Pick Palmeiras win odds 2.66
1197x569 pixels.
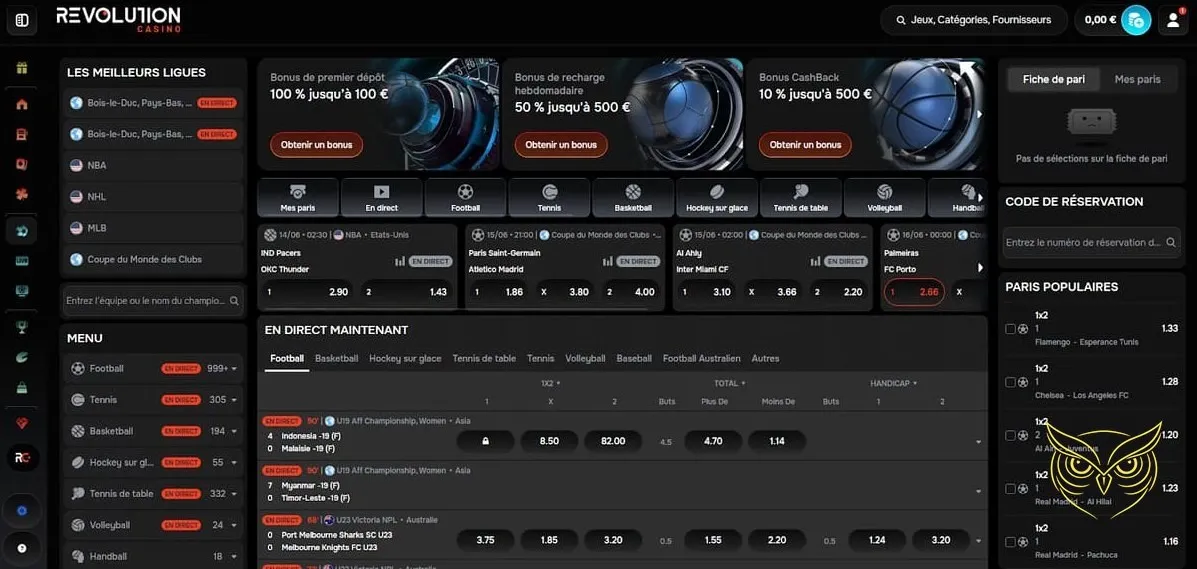point(914,292)
